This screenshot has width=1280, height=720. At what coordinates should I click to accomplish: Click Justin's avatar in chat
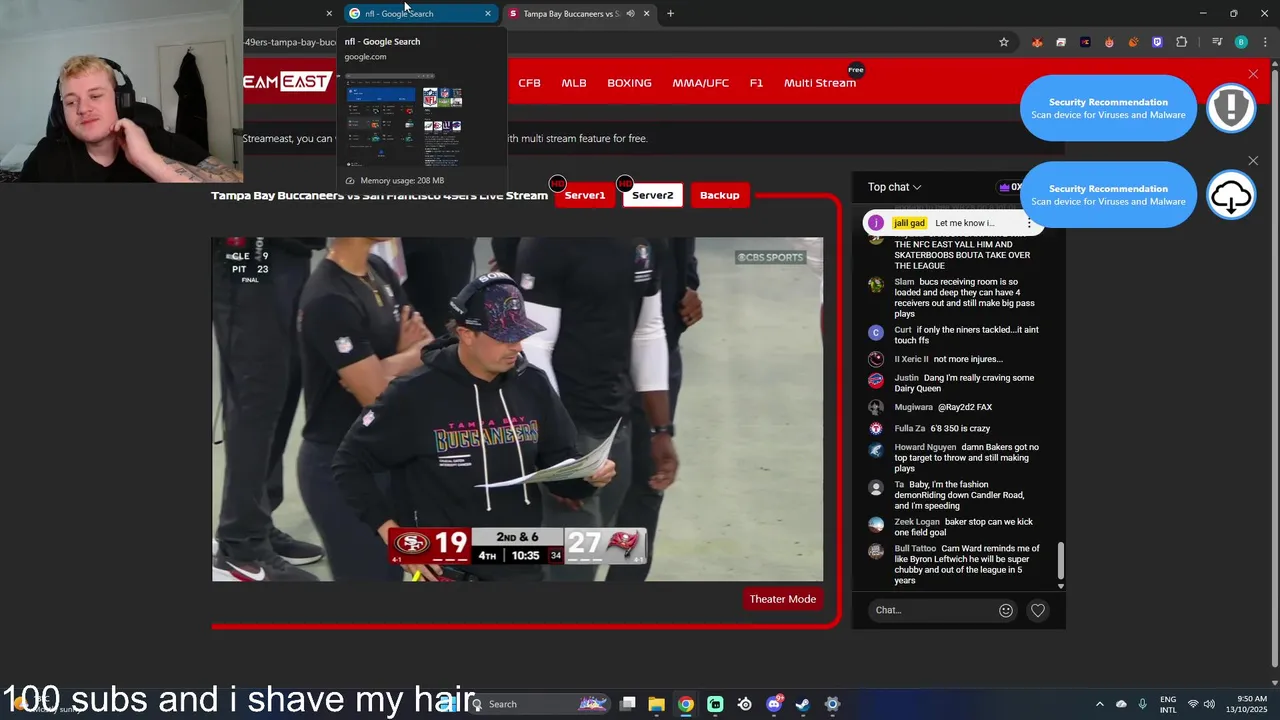click(876, 380)
